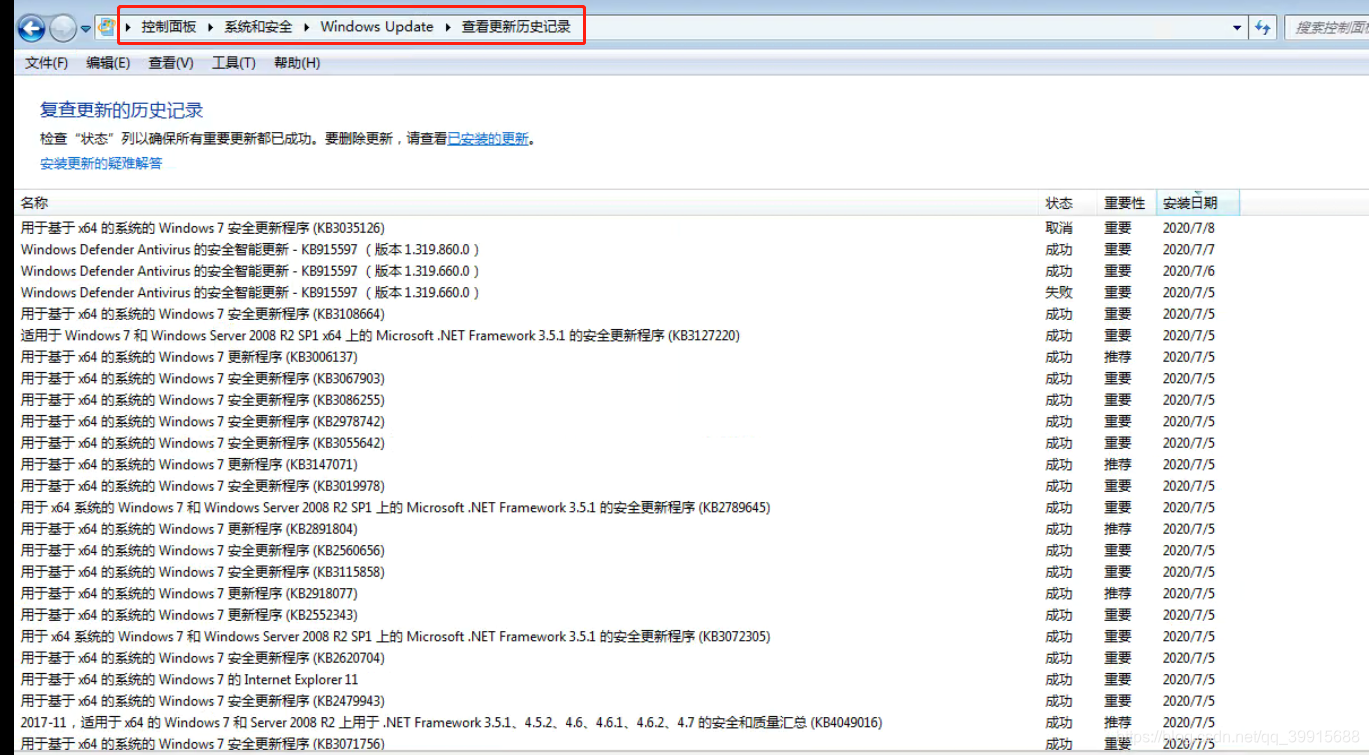Click the 2020/7/8 install date
Viewport: 1369px width, 755px height.
click(x=1189, y=228)
